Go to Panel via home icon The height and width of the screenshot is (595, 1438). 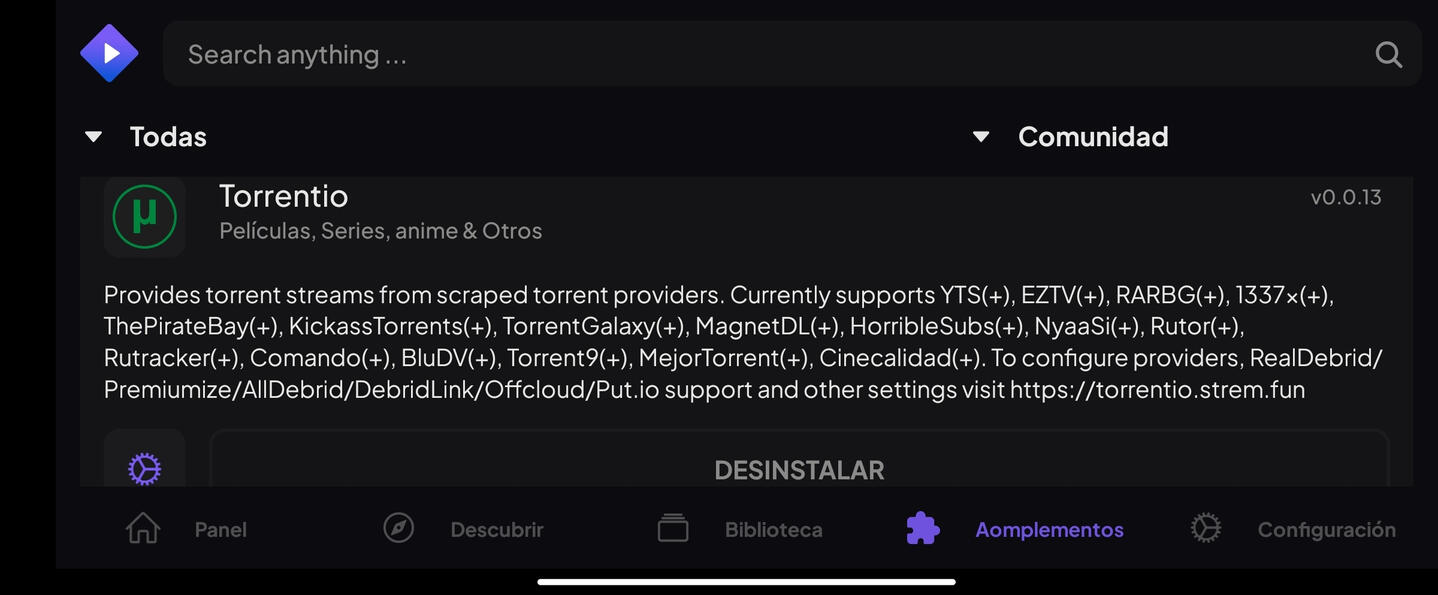[x=143, y=528]
